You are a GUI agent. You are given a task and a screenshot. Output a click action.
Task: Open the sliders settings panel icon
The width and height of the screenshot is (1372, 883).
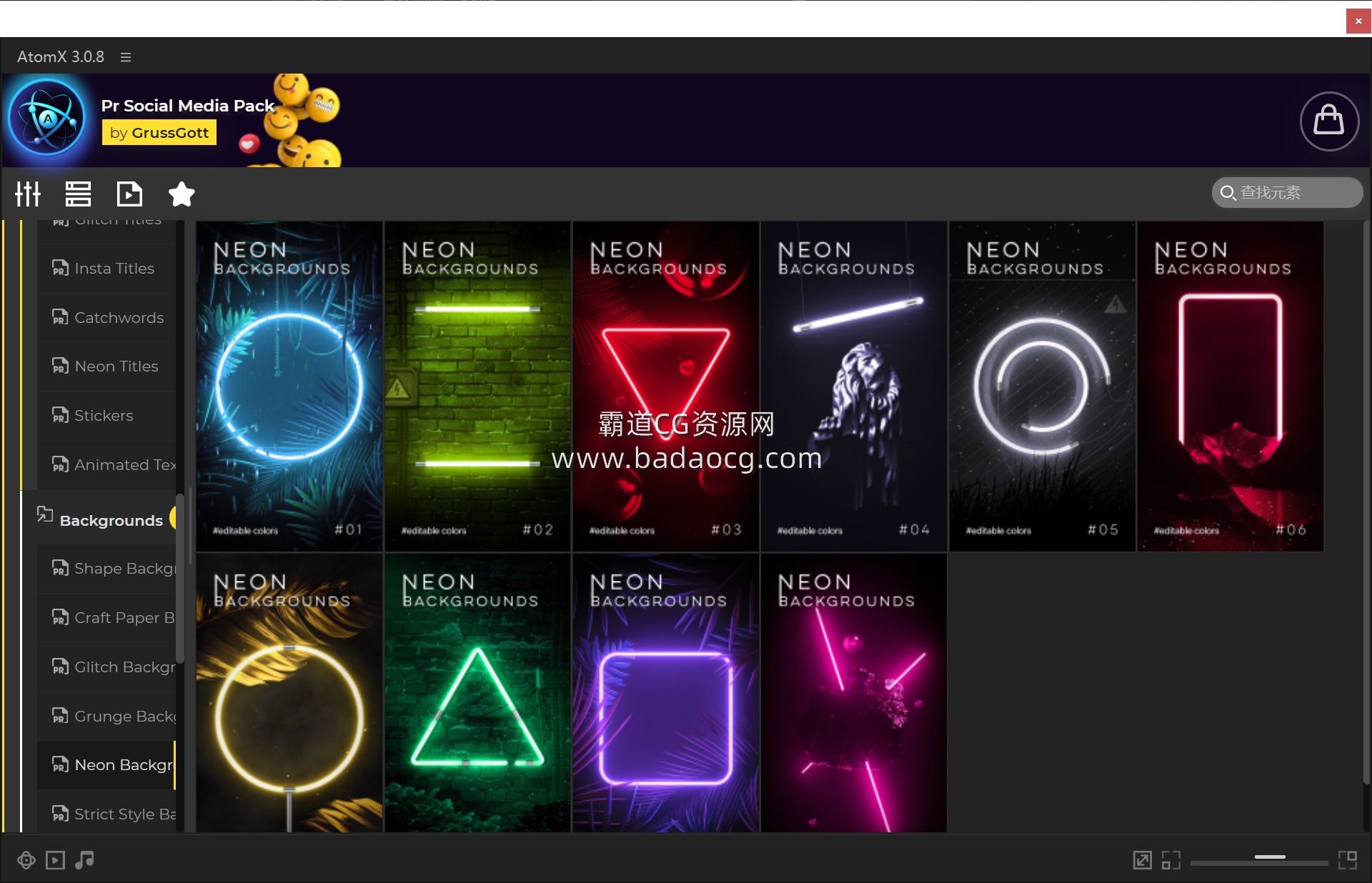(x=28, y=194)
